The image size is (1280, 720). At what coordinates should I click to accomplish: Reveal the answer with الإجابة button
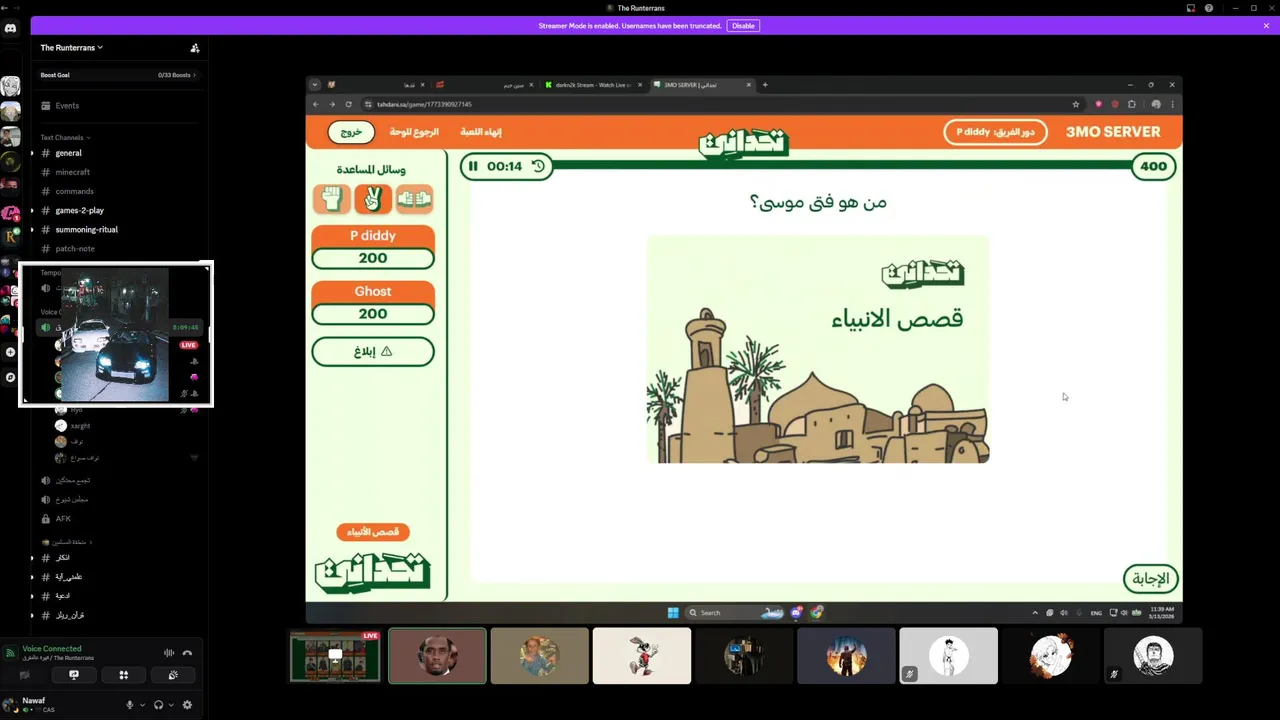click(1151, 579)
